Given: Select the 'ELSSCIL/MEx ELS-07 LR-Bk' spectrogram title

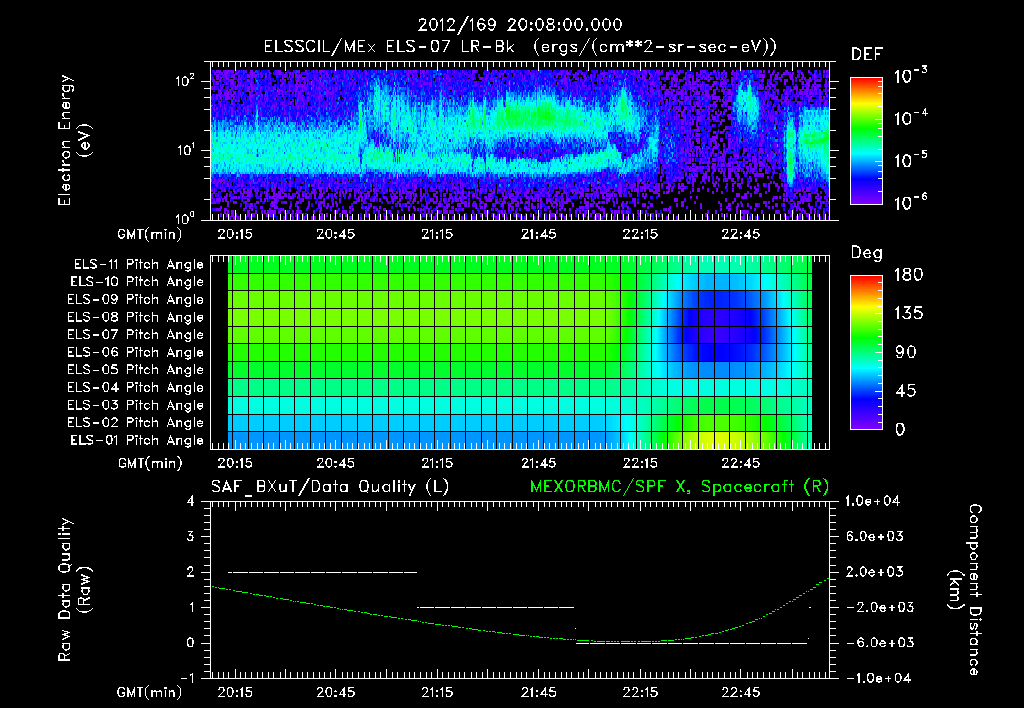Looking at the screenshot, I should (389, 47).
